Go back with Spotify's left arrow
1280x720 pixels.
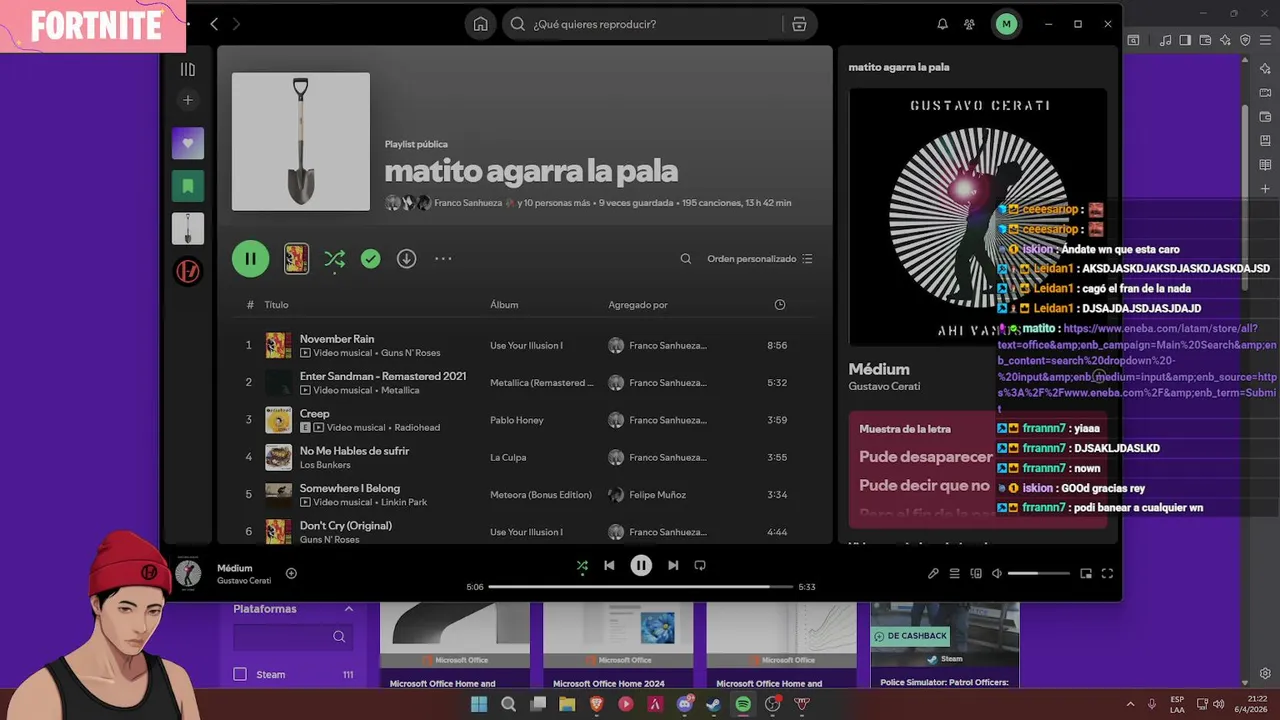coord(214,24)
